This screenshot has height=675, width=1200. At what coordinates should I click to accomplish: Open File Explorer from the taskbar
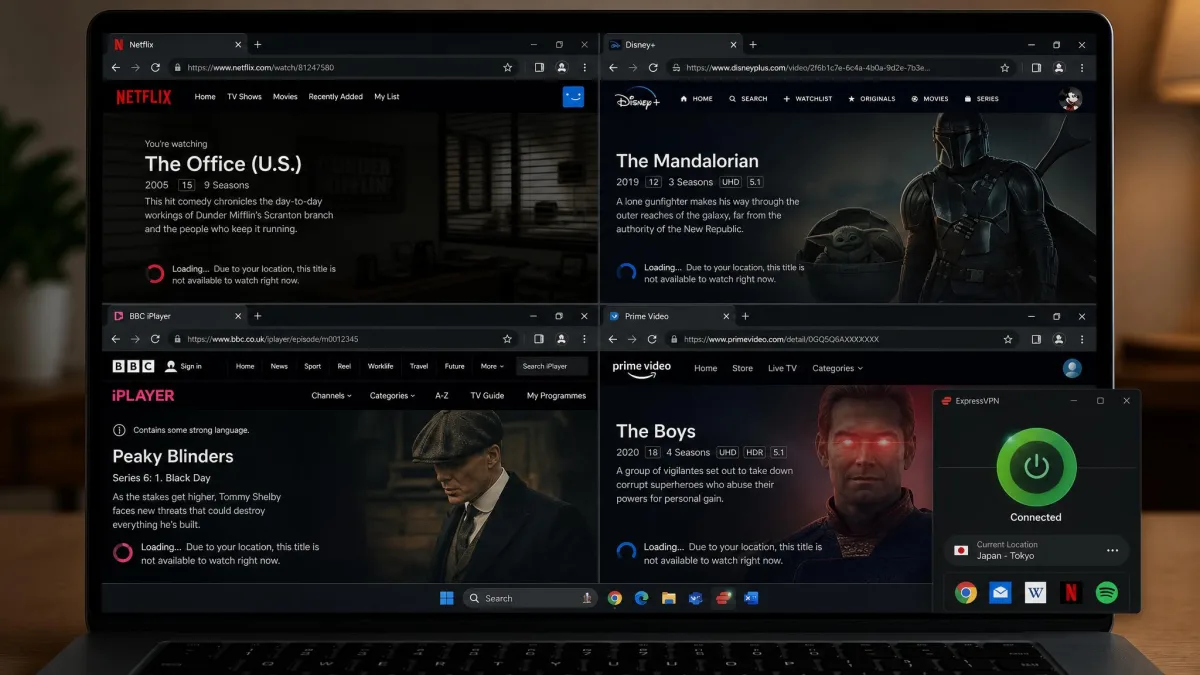point(669,598)
